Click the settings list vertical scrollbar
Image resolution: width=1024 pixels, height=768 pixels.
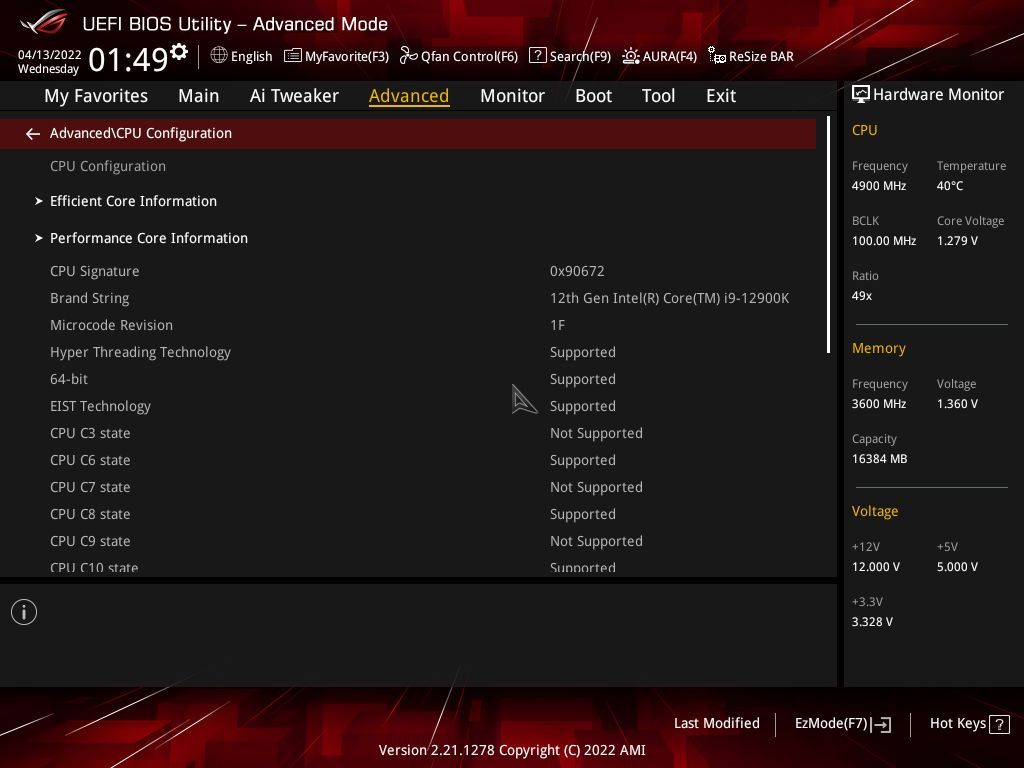[x=829, y=235]
